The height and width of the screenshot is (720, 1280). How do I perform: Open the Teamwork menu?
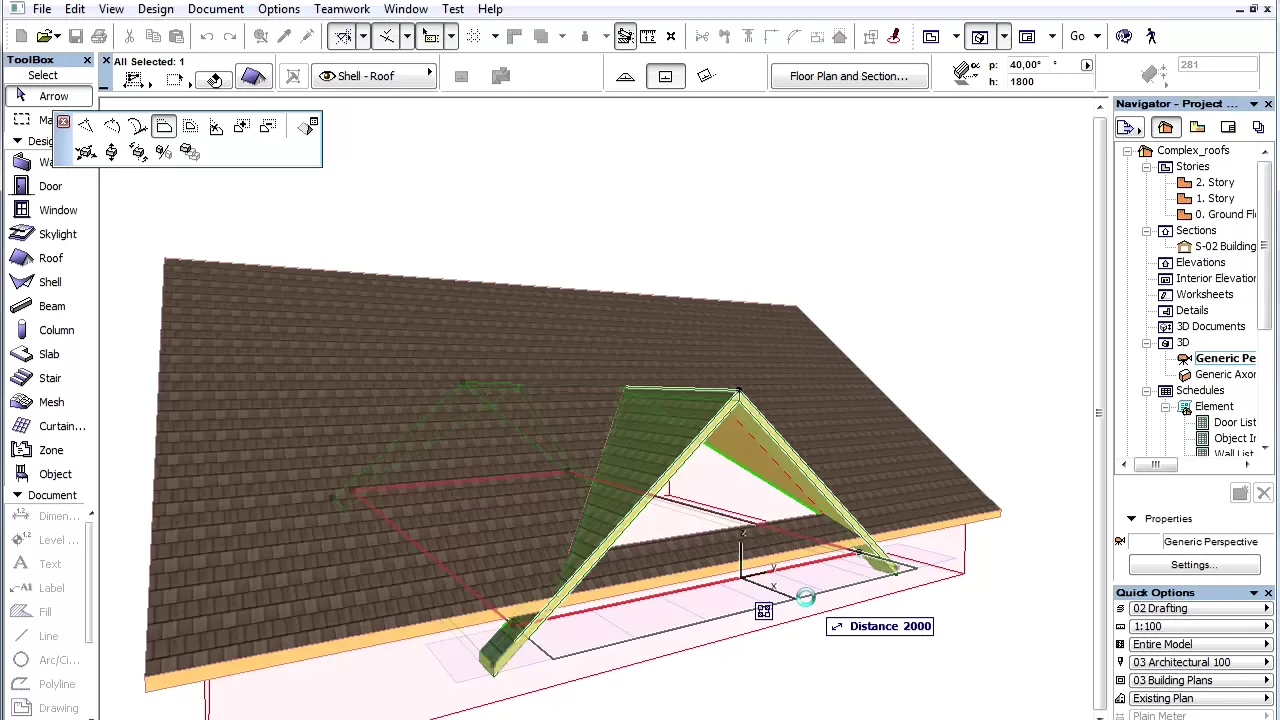(342, 9)
